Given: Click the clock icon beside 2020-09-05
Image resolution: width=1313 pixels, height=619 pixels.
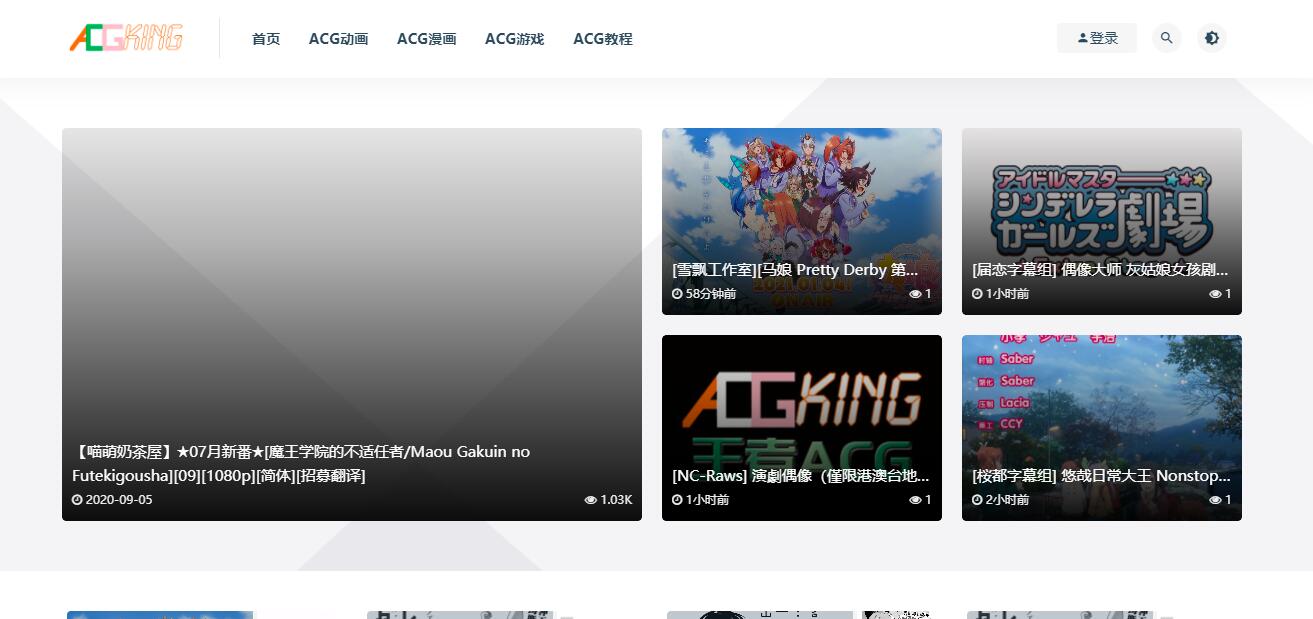Looking at the screenshot, I should [x=77, y=500].
